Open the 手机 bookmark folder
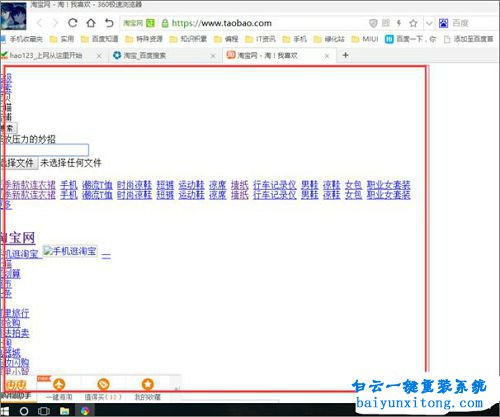500x417 pixels. [295, 39]
